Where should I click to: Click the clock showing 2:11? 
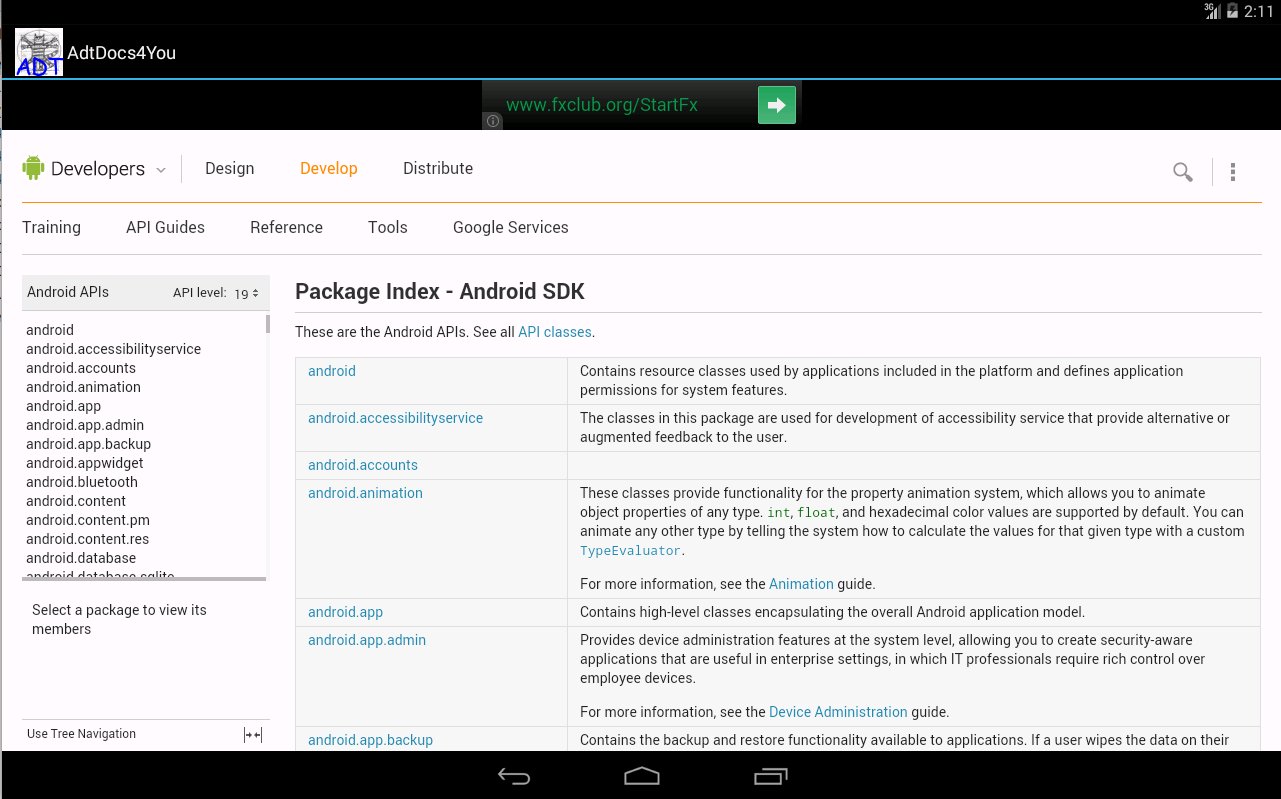[x=1259, y=12]
